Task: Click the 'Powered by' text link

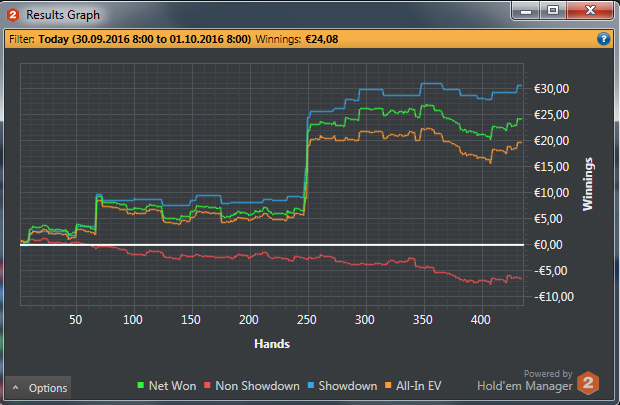Action: point(548,373)
